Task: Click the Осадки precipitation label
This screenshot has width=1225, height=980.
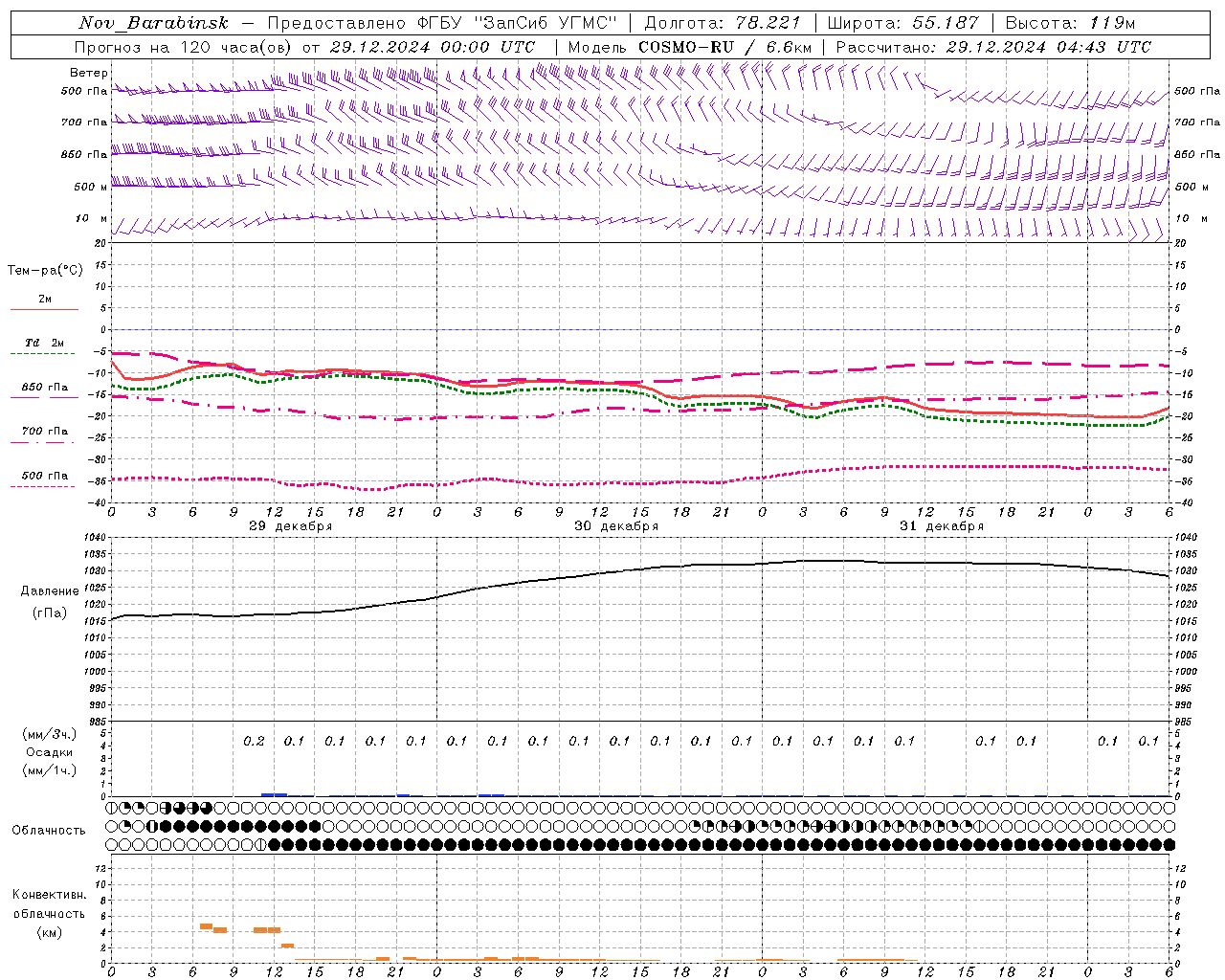Action: [x=50, y=752]
